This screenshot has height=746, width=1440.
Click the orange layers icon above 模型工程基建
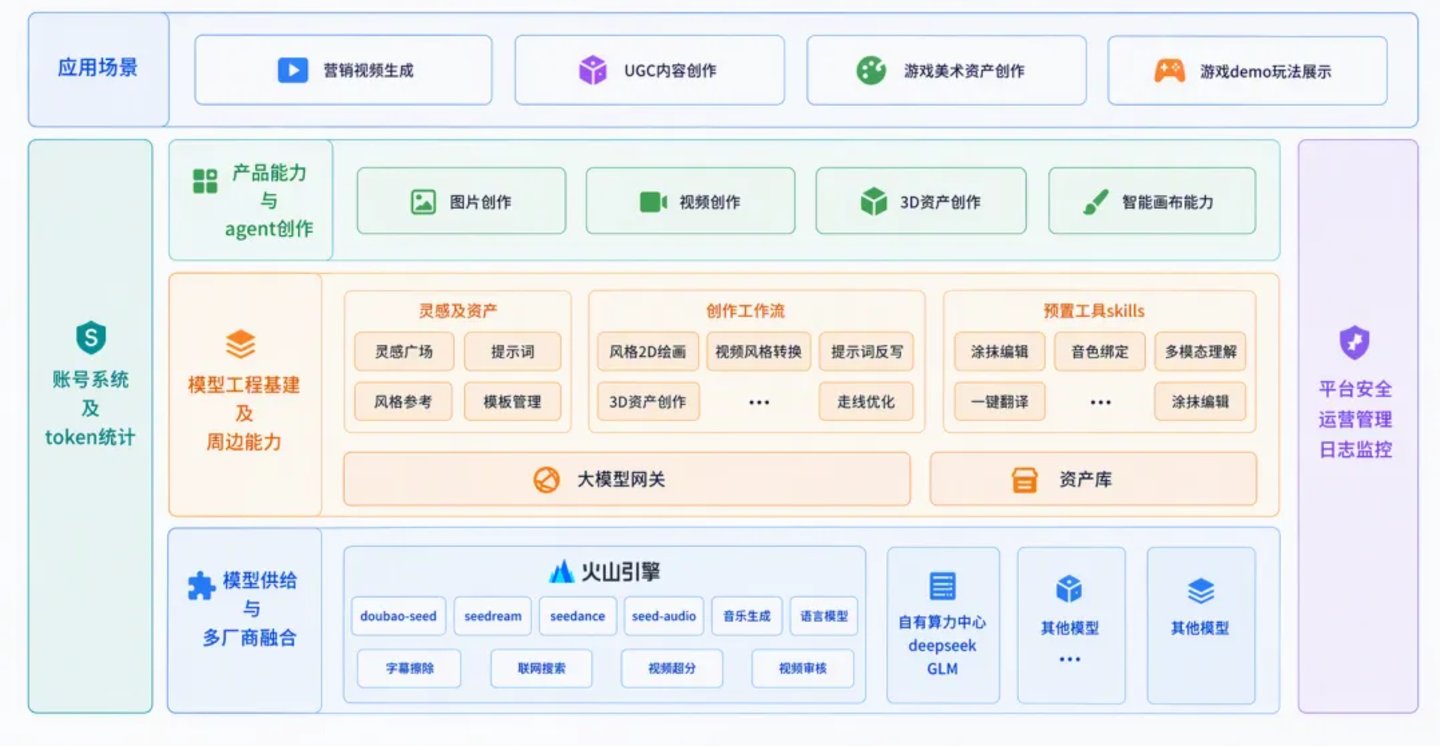[x=241, y=345]
